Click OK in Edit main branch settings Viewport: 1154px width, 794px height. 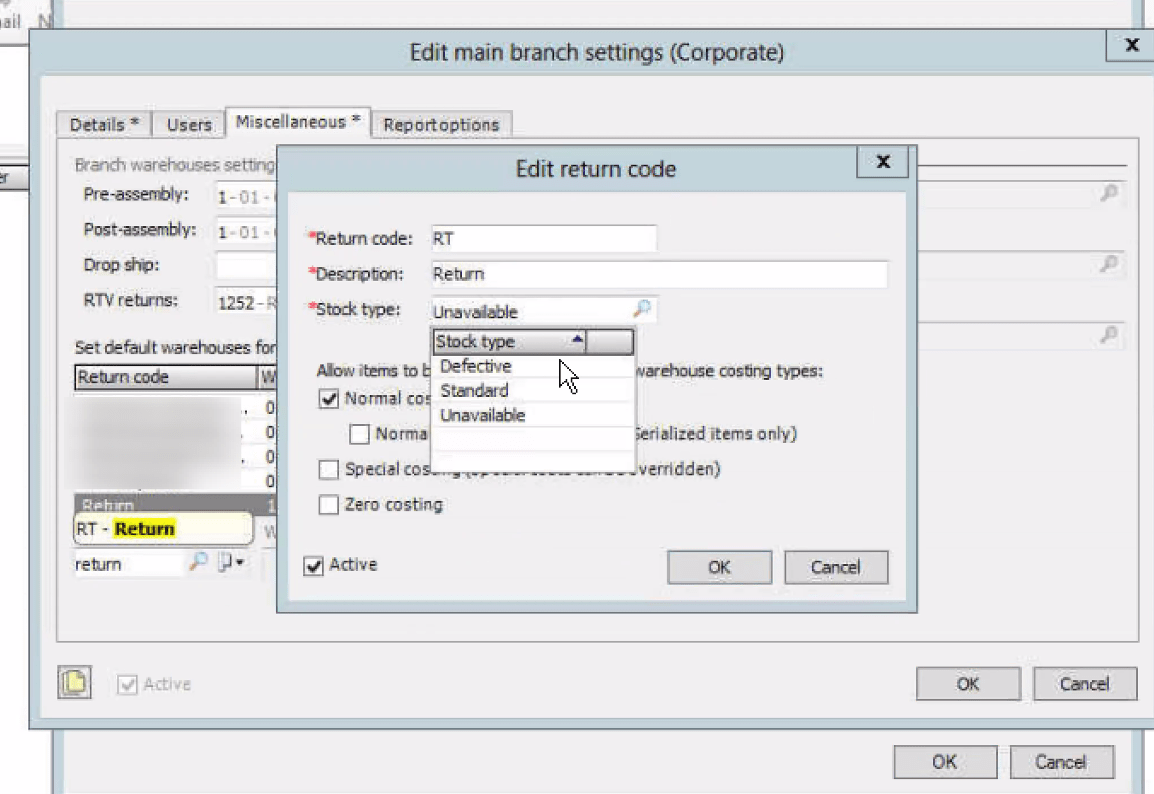click(x=968, y=684)
